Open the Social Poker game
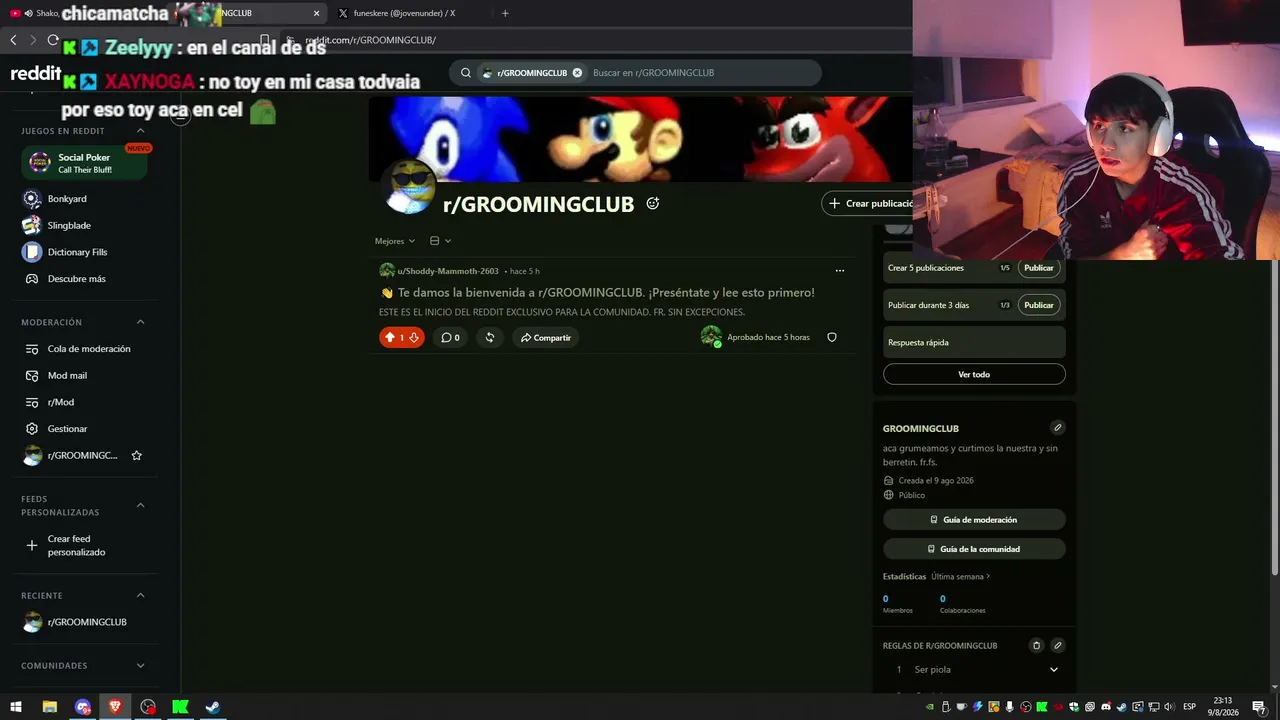This screenshot has width=1280, height=720. 85,163
